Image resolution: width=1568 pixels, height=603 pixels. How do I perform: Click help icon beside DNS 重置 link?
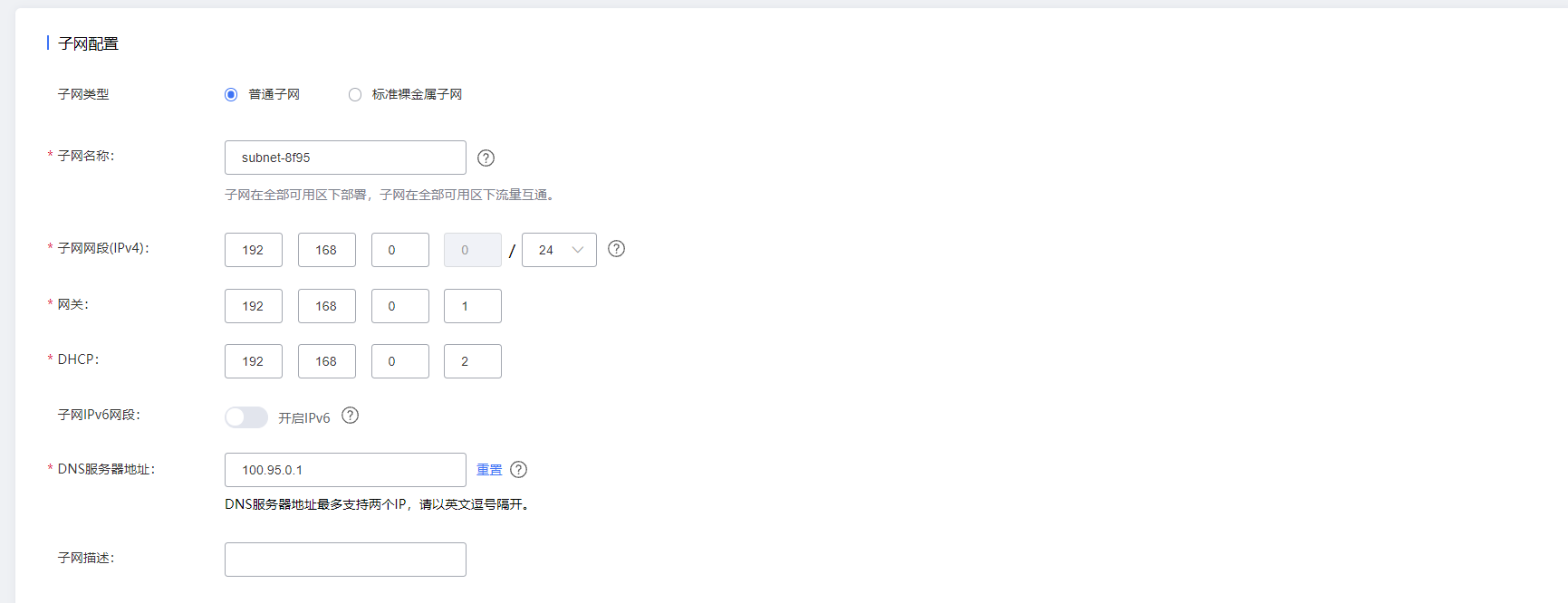coord(518,469)
